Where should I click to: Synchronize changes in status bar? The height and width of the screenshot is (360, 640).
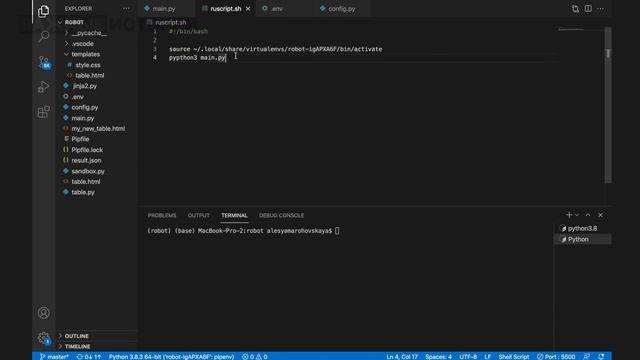(89, 356)
